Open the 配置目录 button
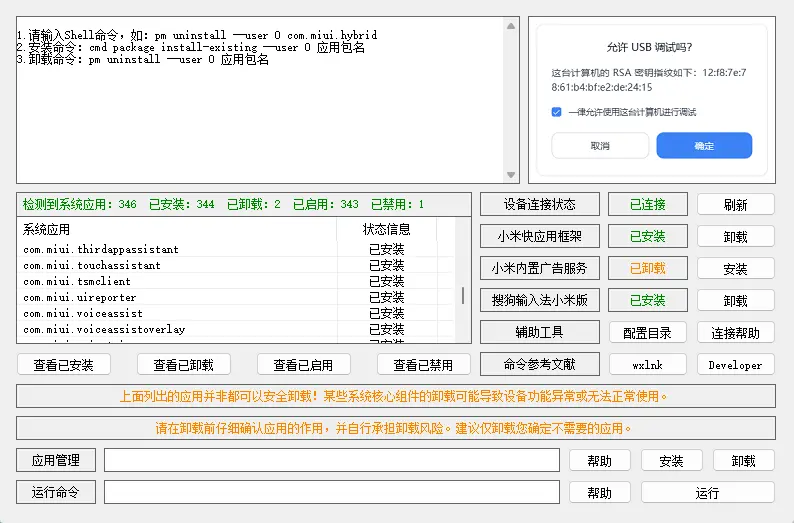794x523 pixels. pyautogui.click(x=648, y=333)
